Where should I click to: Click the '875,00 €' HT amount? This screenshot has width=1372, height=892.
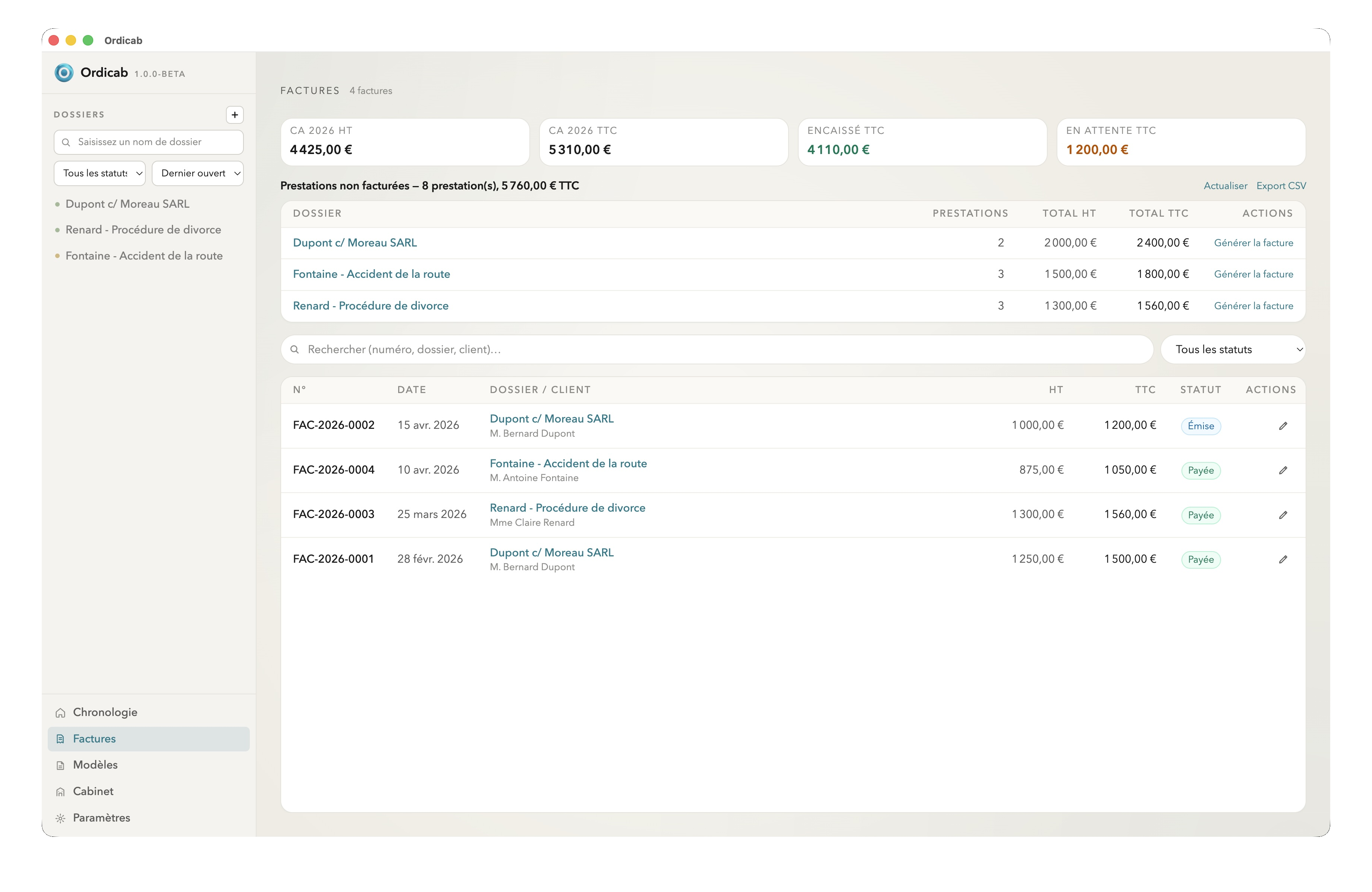coord(1041,470)
